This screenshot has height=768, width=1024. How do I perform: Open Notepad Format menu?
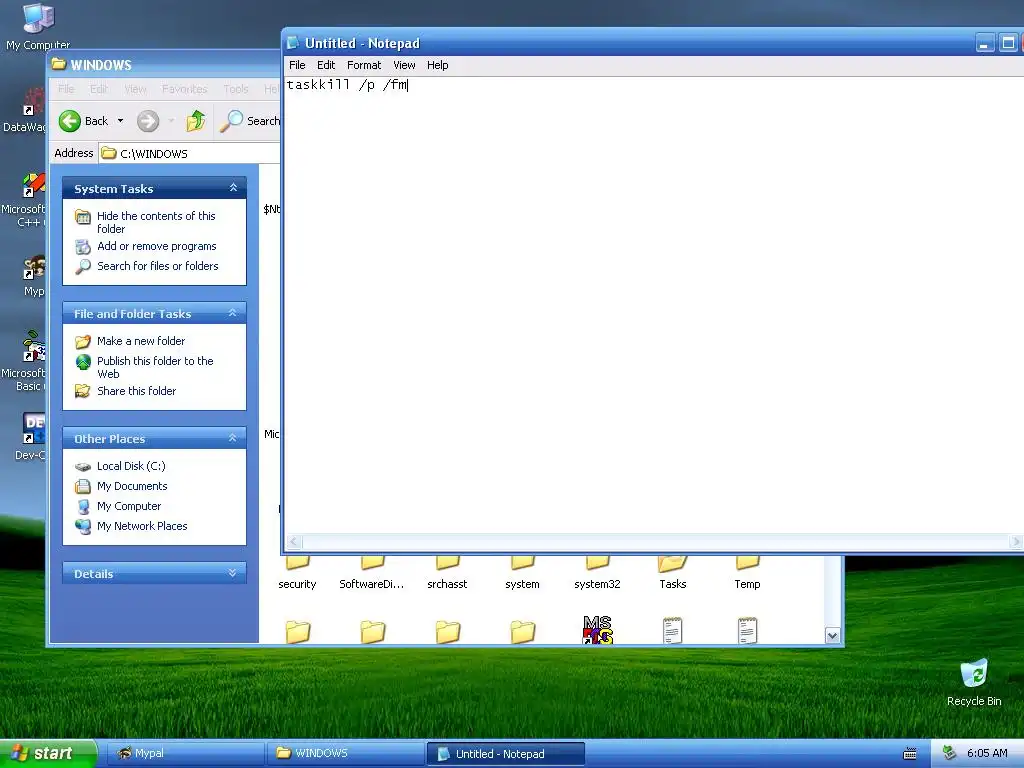[x=364, y=65]
